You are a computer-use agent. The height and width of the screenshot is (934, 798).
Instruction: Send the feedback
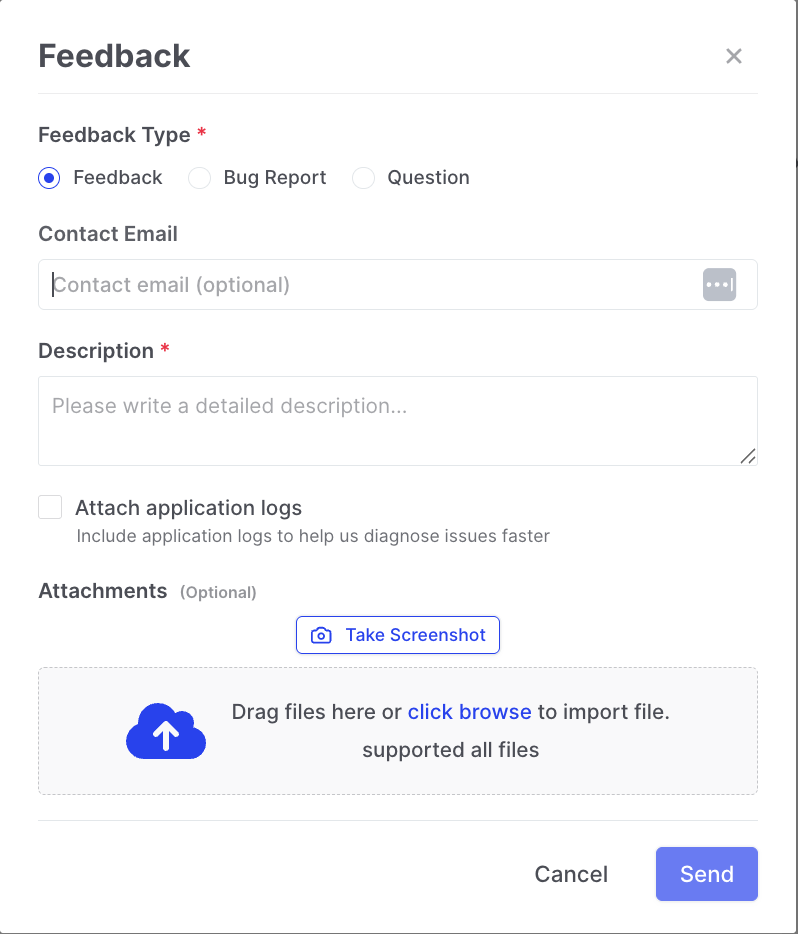706,874
